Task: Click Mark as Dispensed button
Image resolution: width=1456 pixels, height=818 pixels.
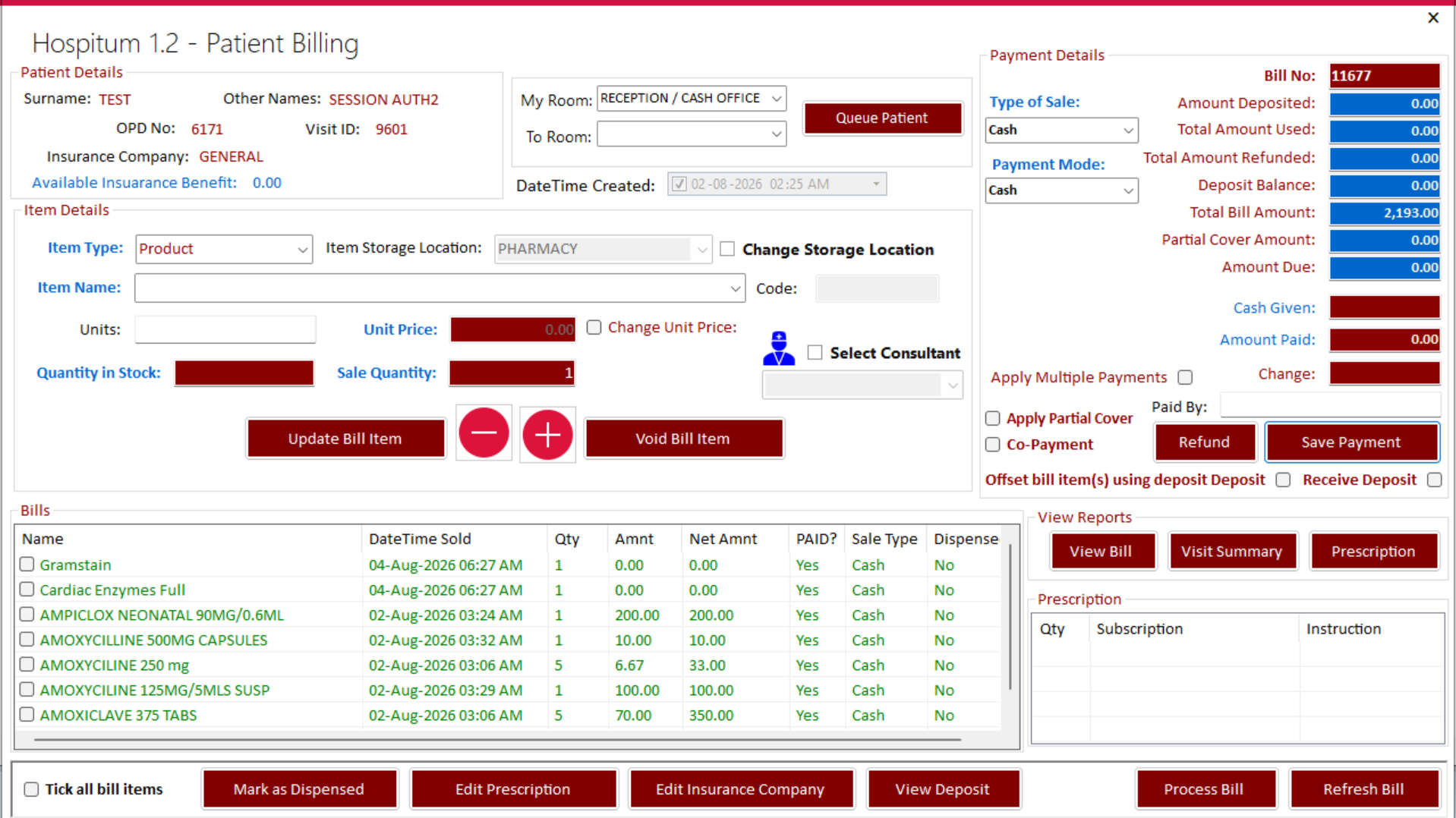Action: (x=299, y=789)
